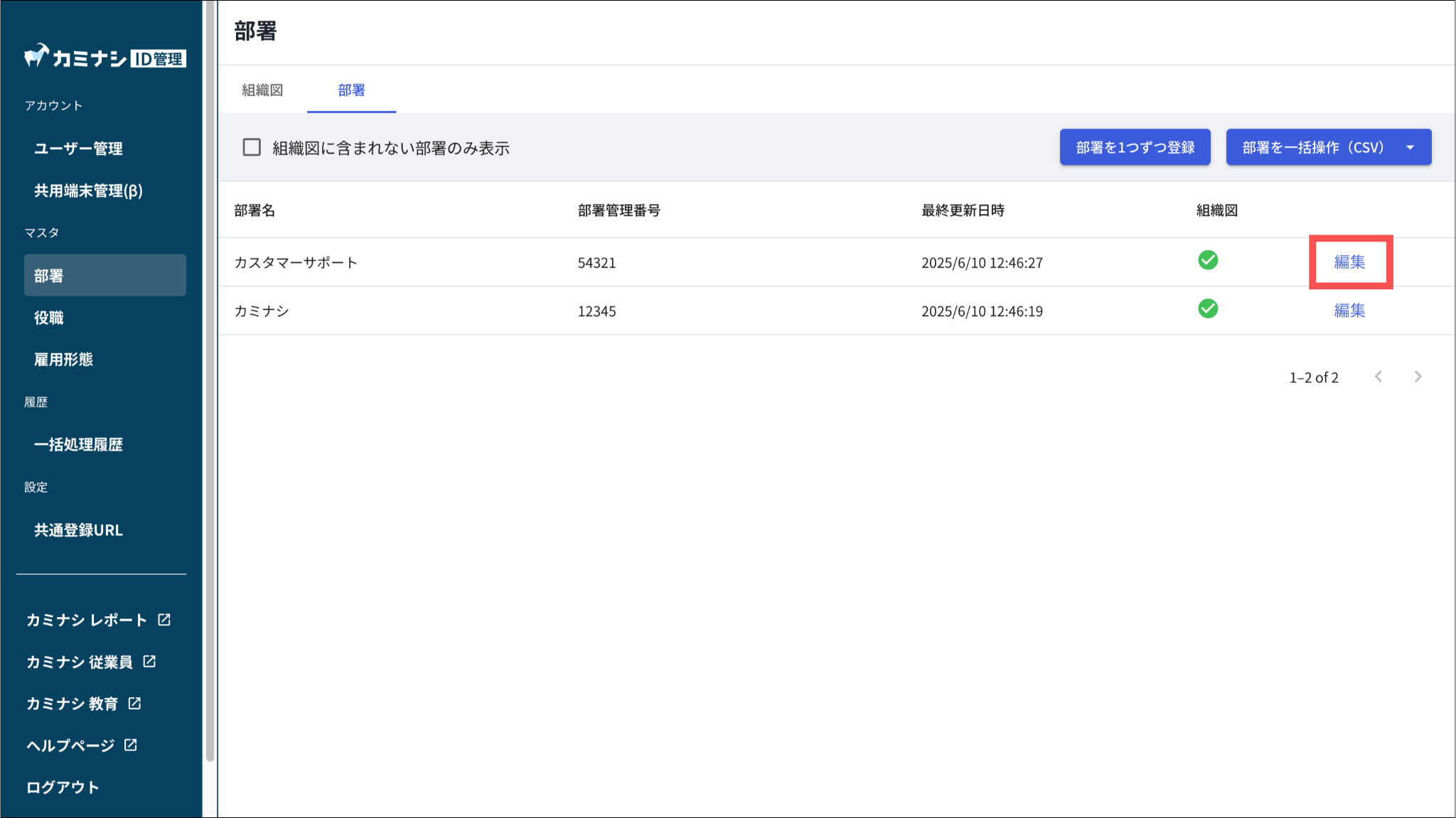
Task: Click the 部署名 column header
Action: [x=255, y=210]
